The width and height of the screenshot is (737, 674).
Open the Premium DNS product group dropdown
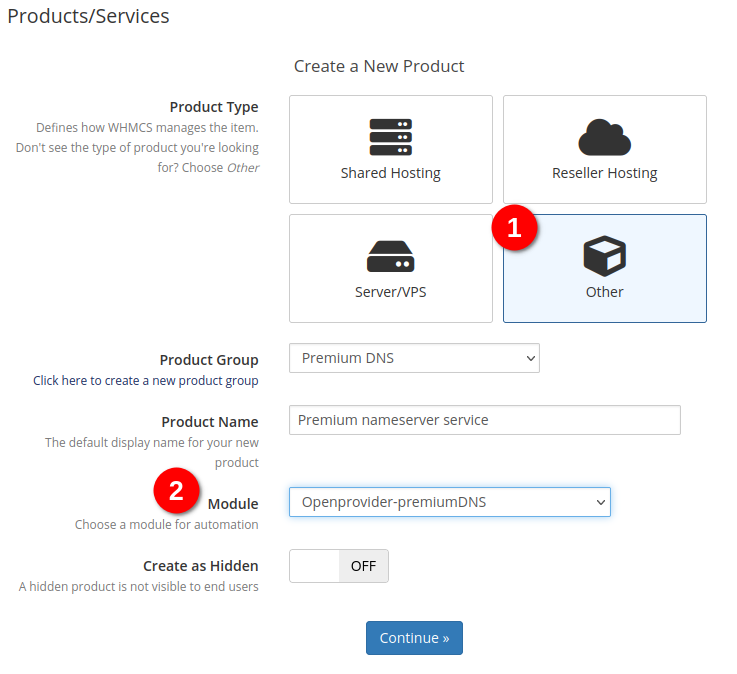click(x=414, y=358)
